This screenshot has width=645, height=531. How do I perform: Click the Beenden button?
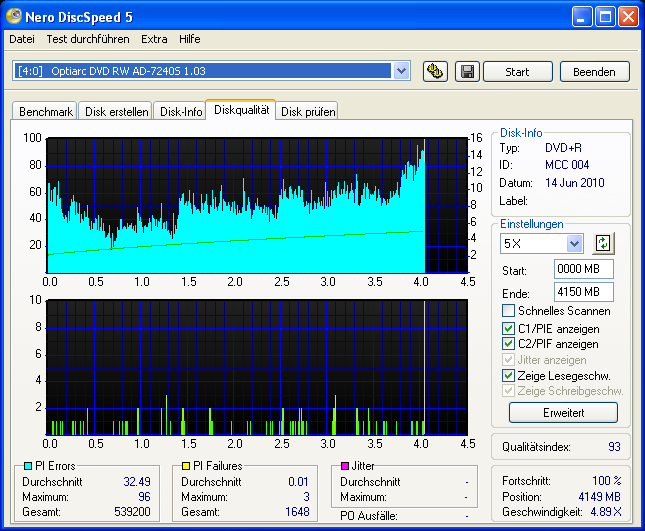point(594,72)
